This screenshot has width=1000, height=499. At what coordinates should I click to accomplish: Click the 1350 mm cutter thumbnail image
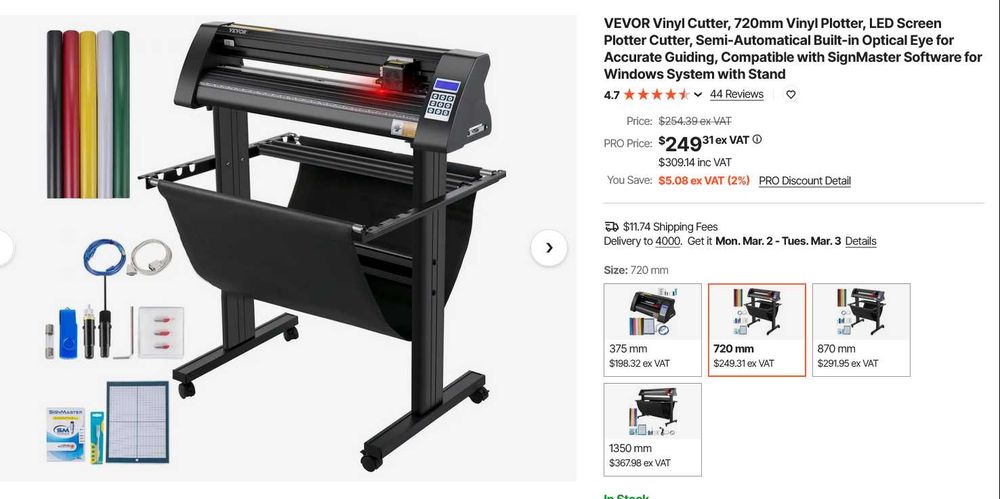click(652, 412)
